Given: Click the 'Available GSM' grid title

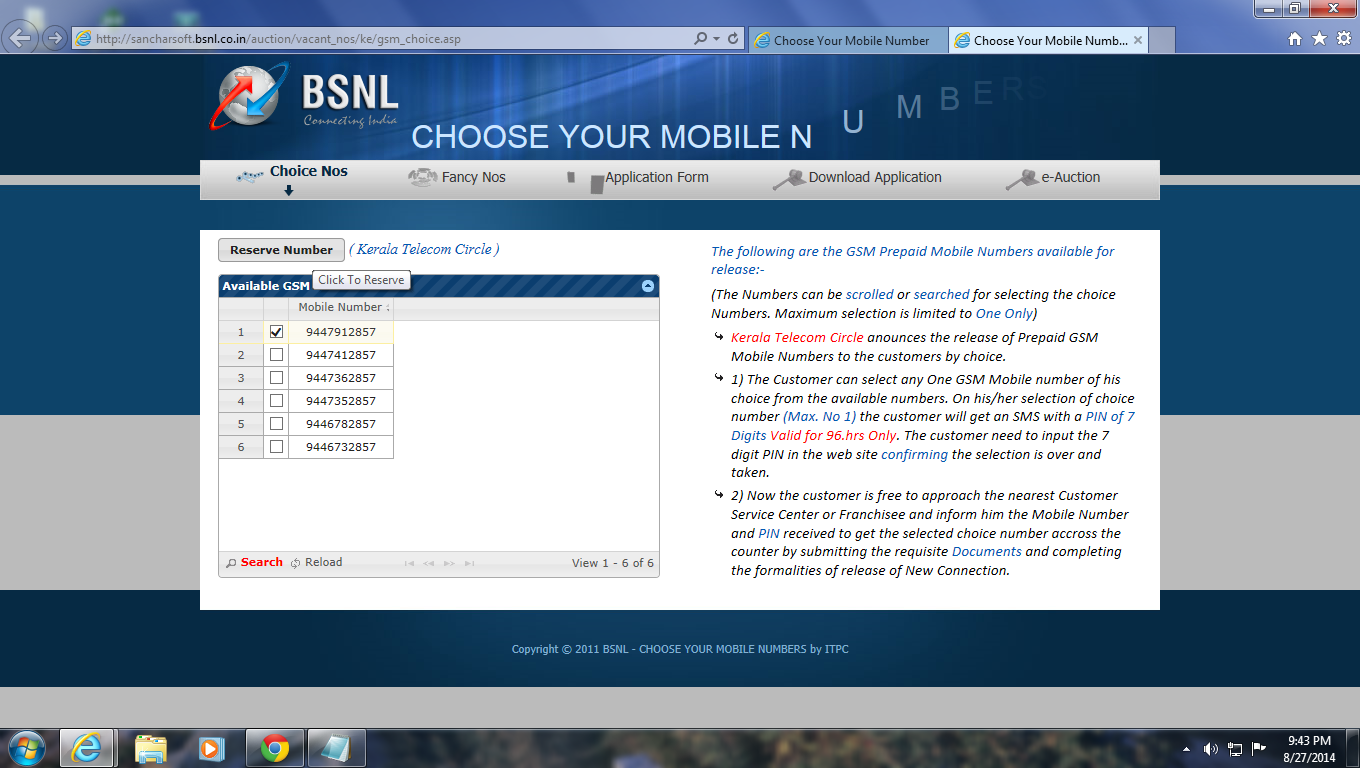Looking at the screenshot, I should [266, 286].
